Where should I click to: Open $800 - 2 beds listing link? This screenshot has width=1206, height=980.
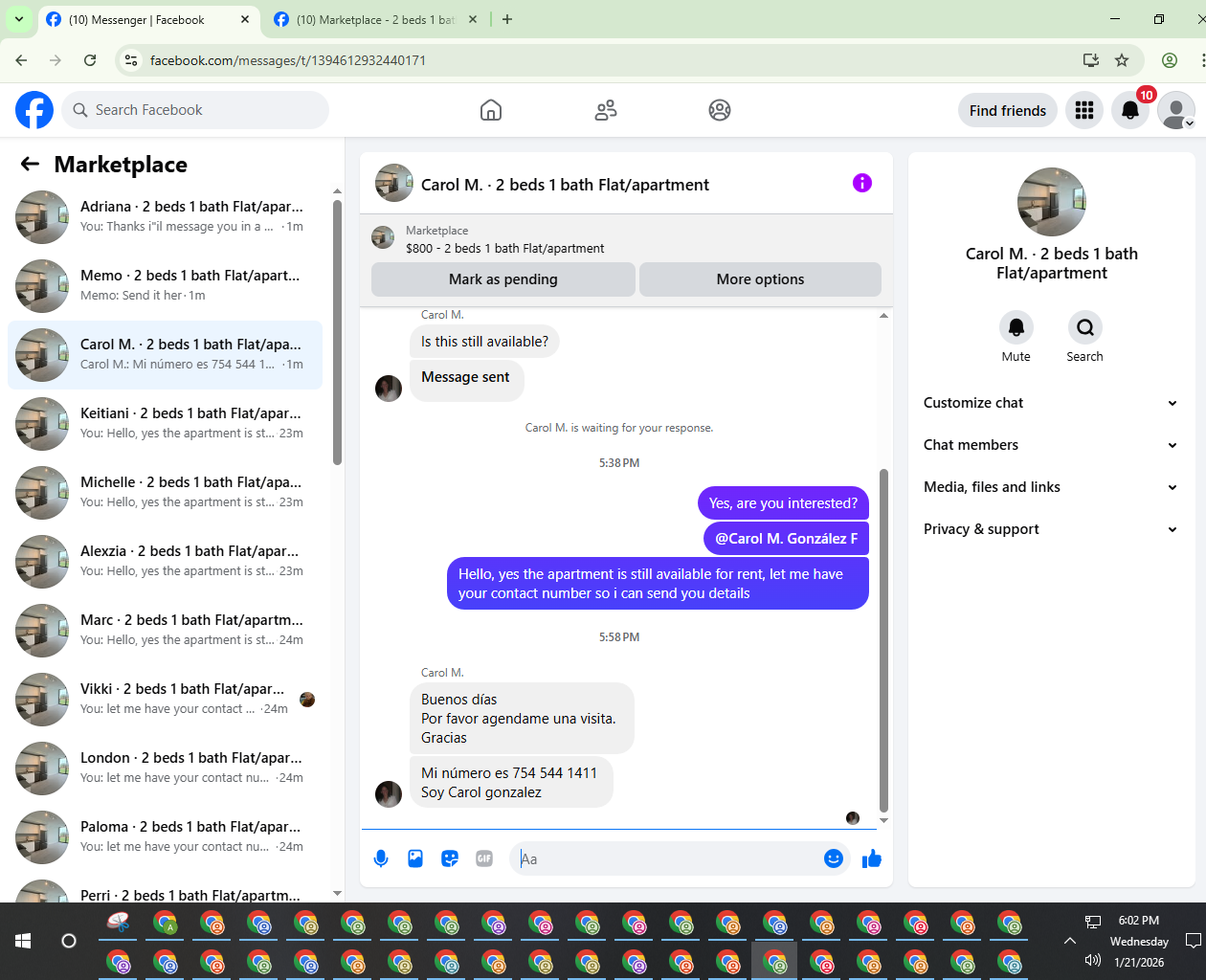(x=505, y=248)
